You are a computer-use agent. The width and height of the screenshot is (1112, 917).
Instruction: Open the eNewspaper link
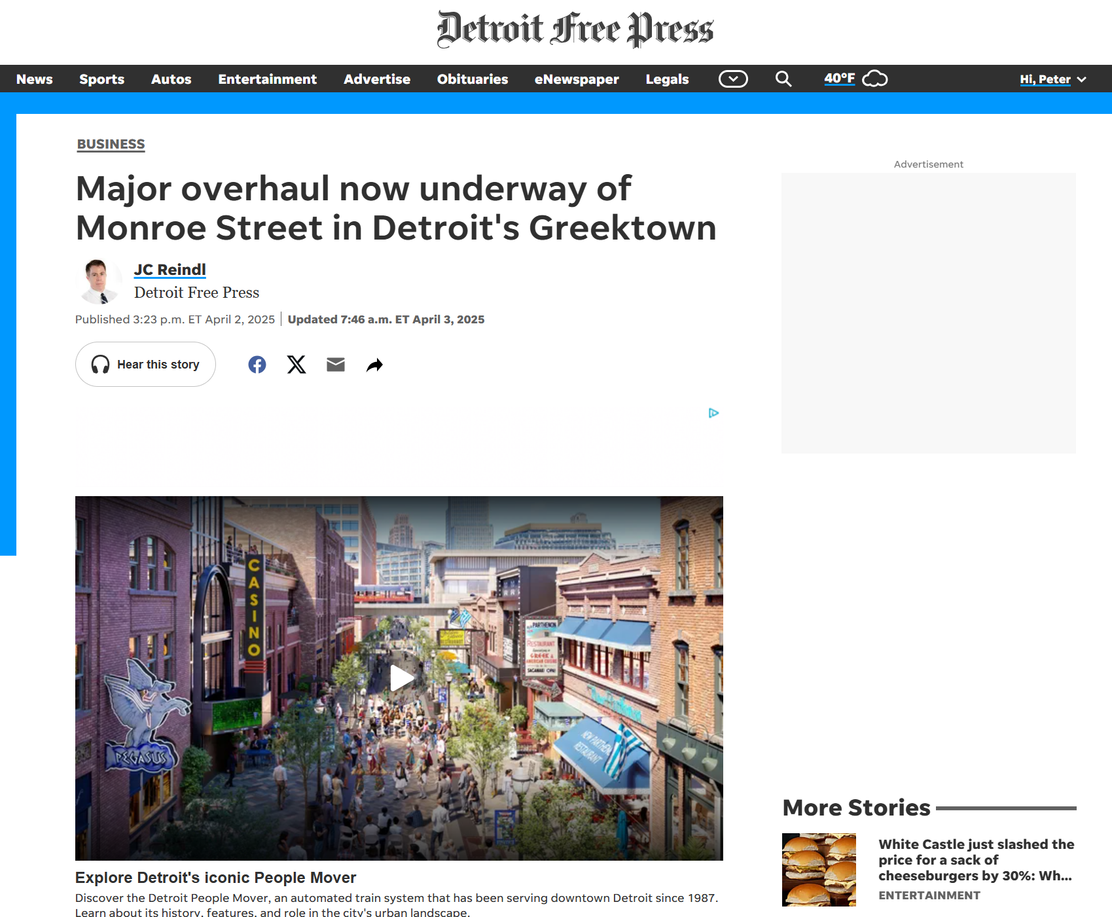[577, 79]
